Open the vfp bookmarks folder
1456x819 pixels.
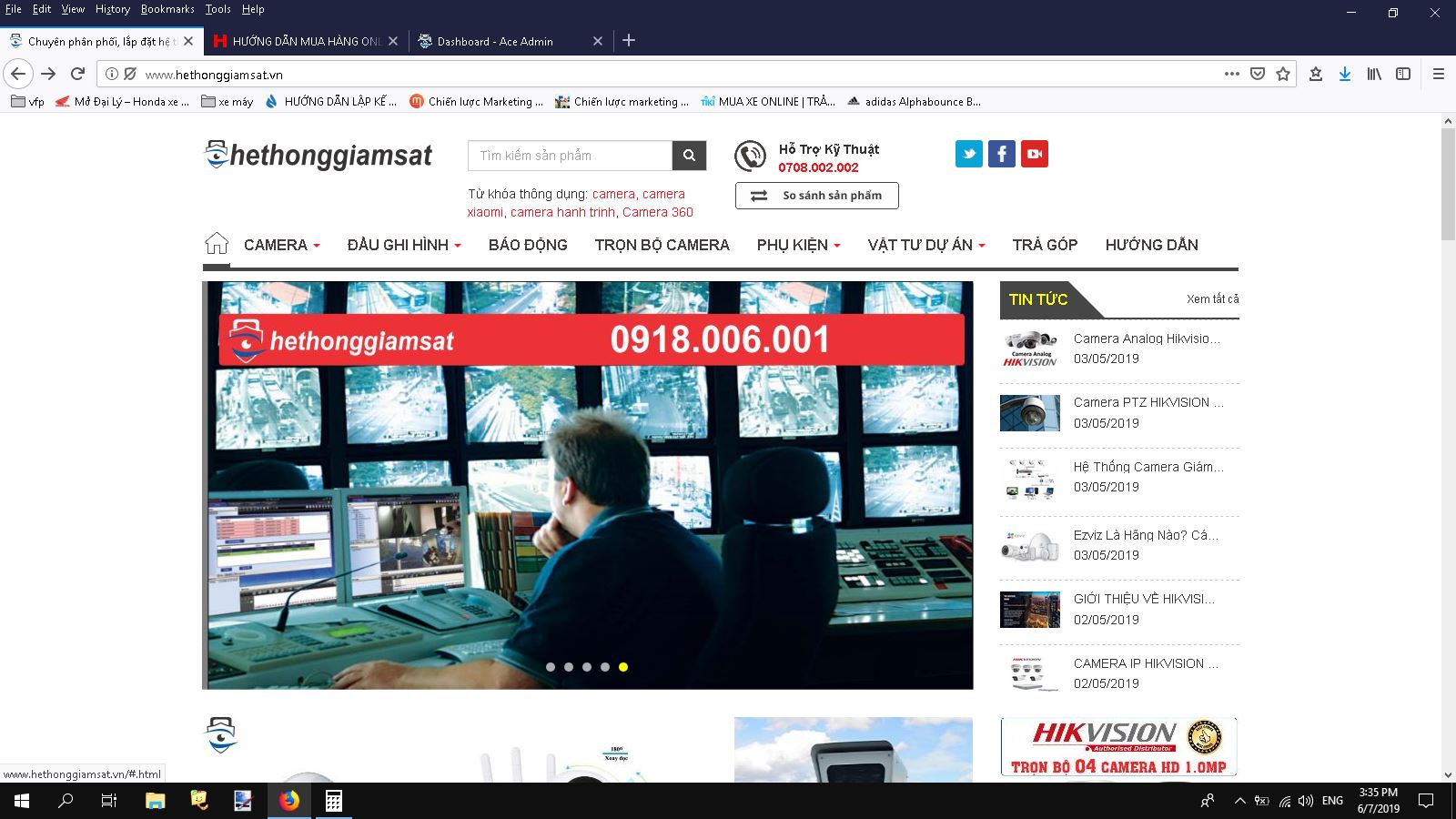(27, 102)
